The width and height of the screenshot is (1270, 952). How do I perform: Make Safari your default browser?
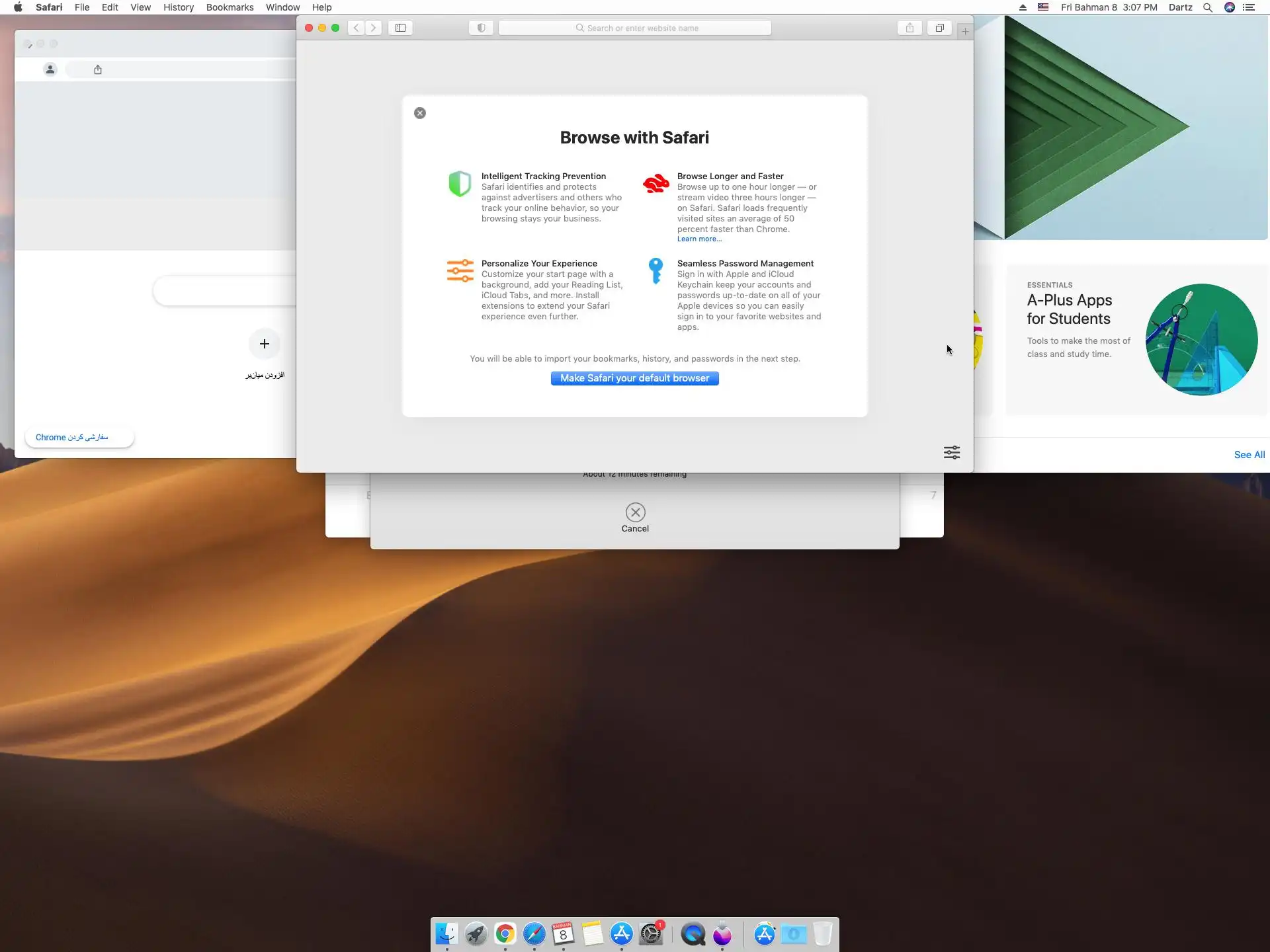click(x=634, y=378)
